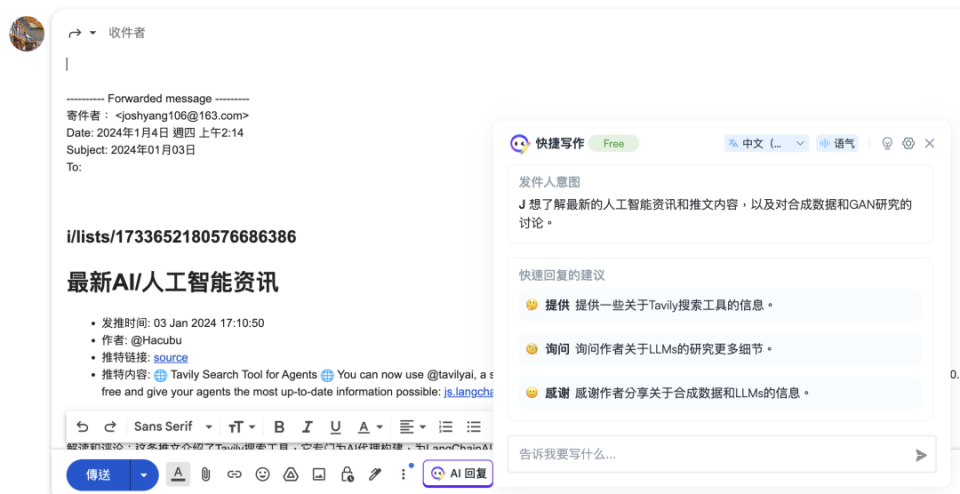The height and width of the screenshot is (494, 960).
Task: Insert a photo
Action: pos(318,474)
